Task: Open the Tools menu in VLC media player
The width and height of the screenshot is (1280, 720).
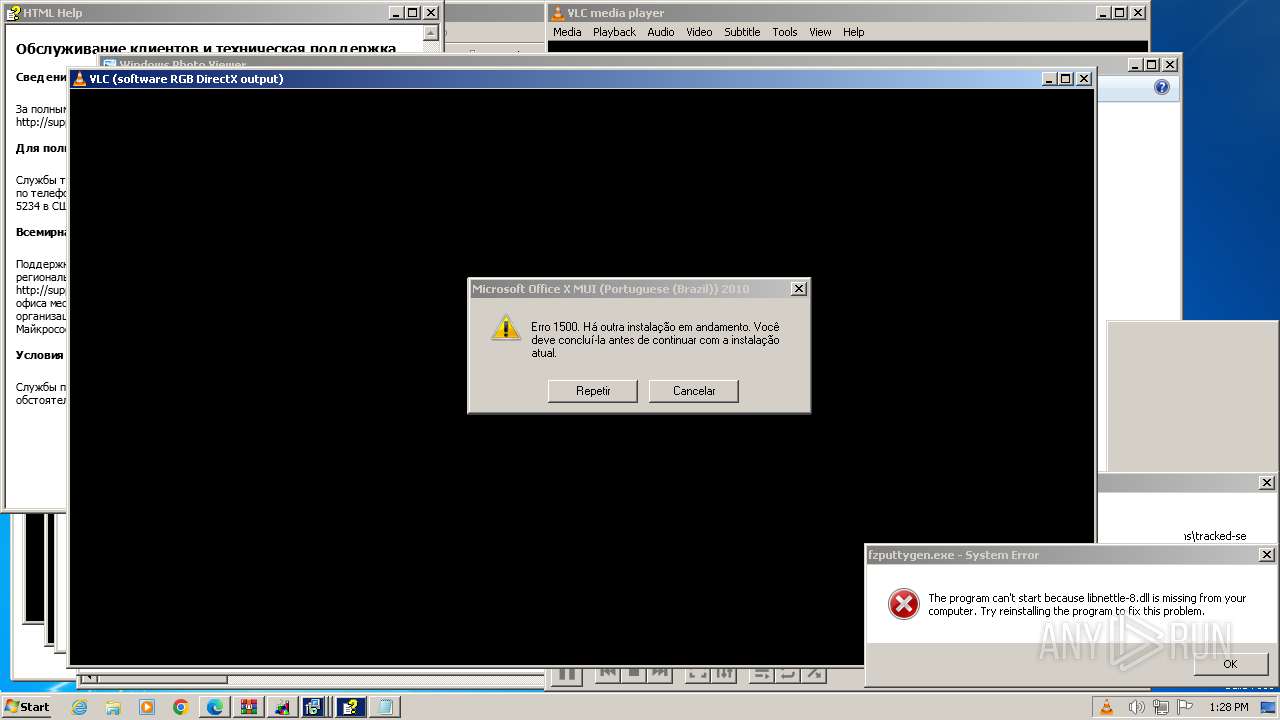Action: click(785, 32)
